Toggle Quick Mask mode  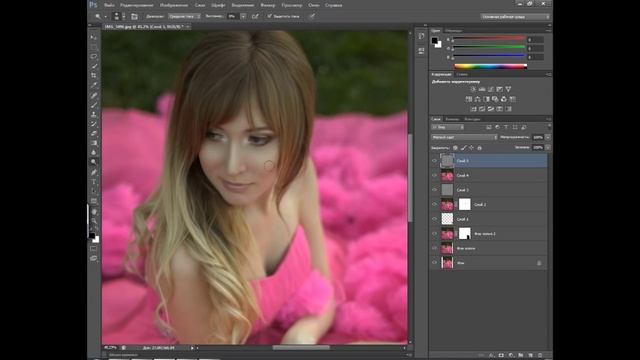94,249
